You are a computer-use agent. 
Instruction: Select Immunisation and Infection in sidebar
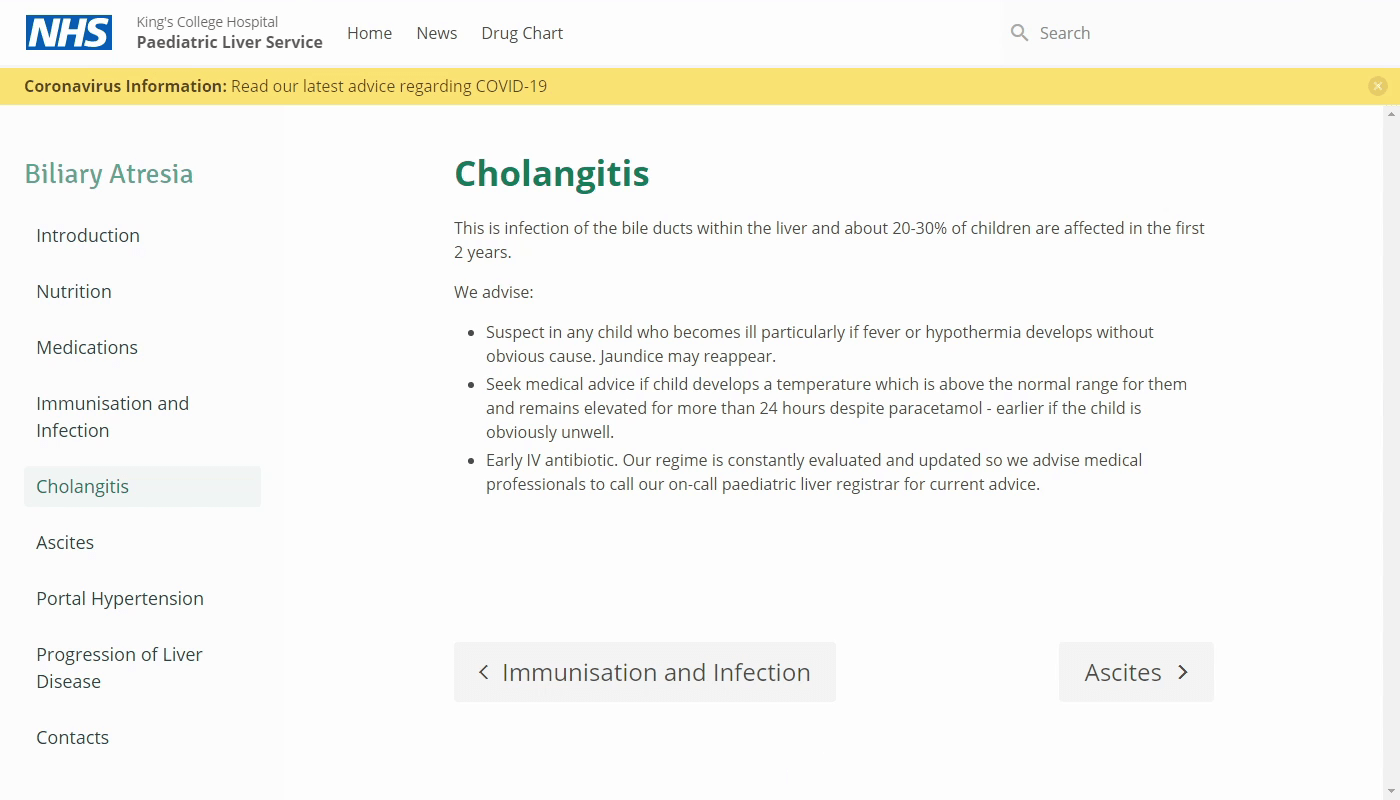click(x=112, y=417)
